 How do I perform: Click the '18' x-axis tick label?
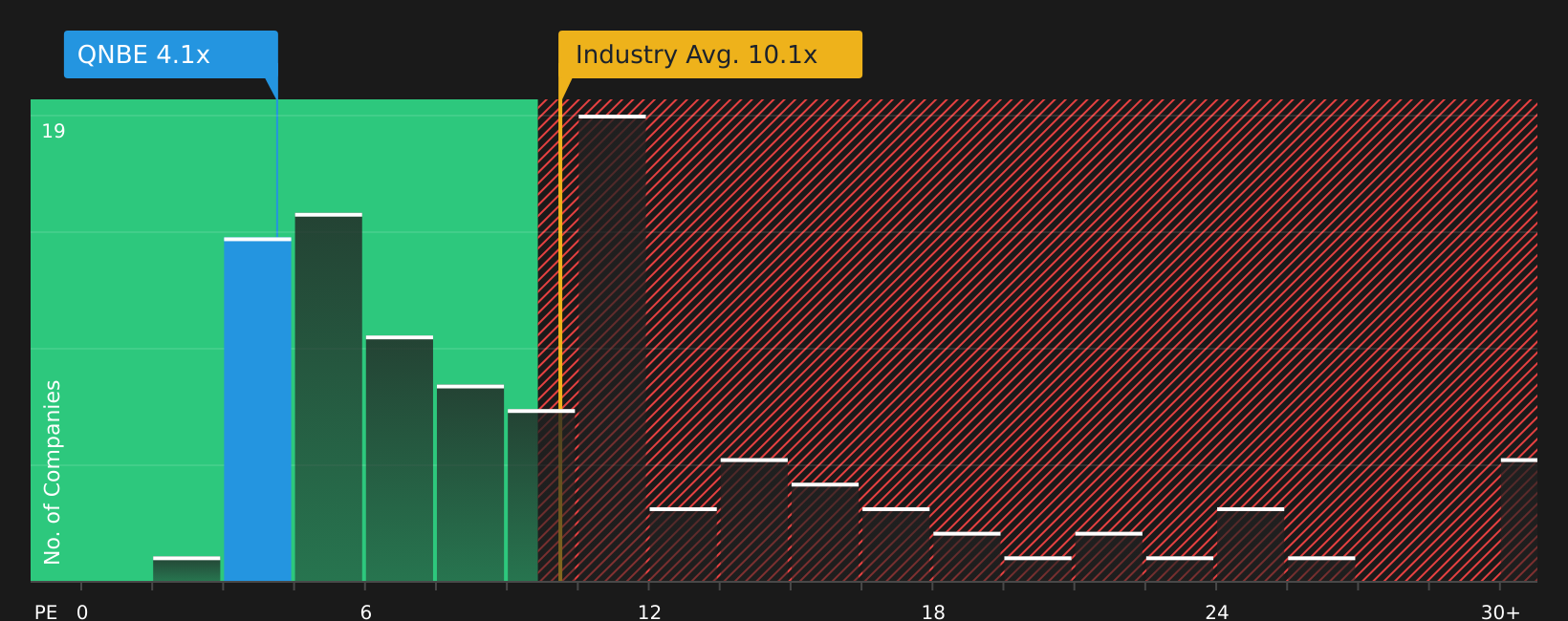(x=933, y=612)
